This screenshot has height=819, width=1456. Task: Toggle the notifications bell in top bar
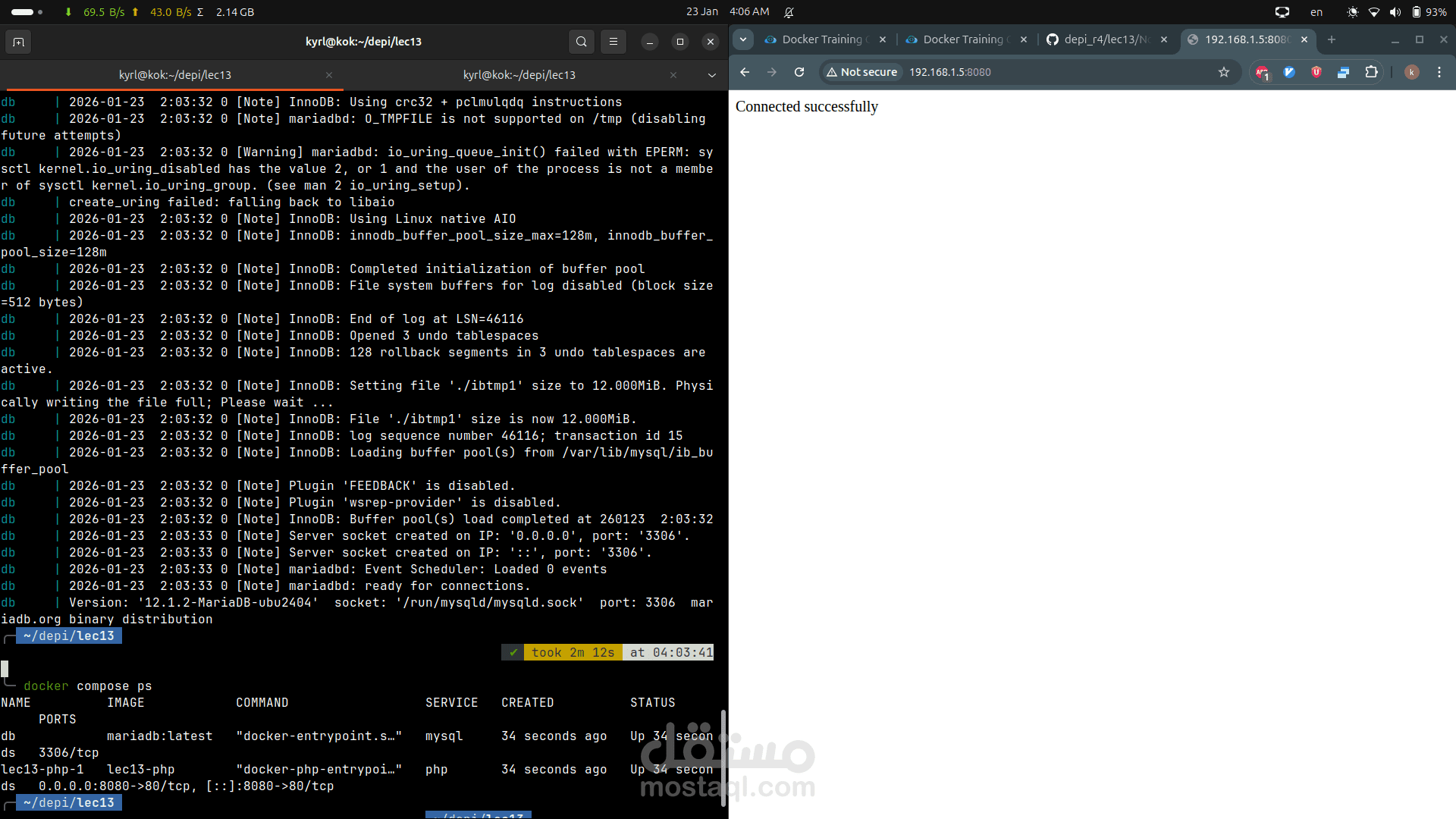coord(789,12)
